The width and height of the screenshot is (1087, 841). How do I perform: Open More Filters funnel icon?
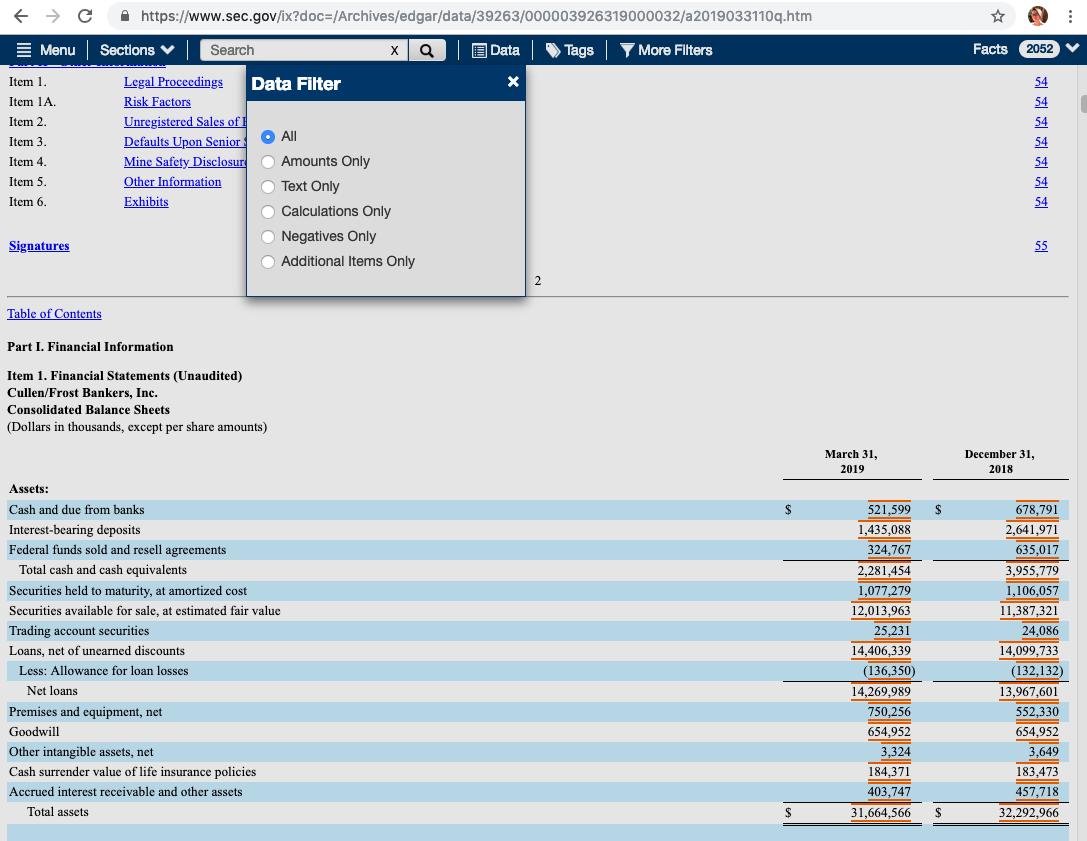[x=627, y=50]
